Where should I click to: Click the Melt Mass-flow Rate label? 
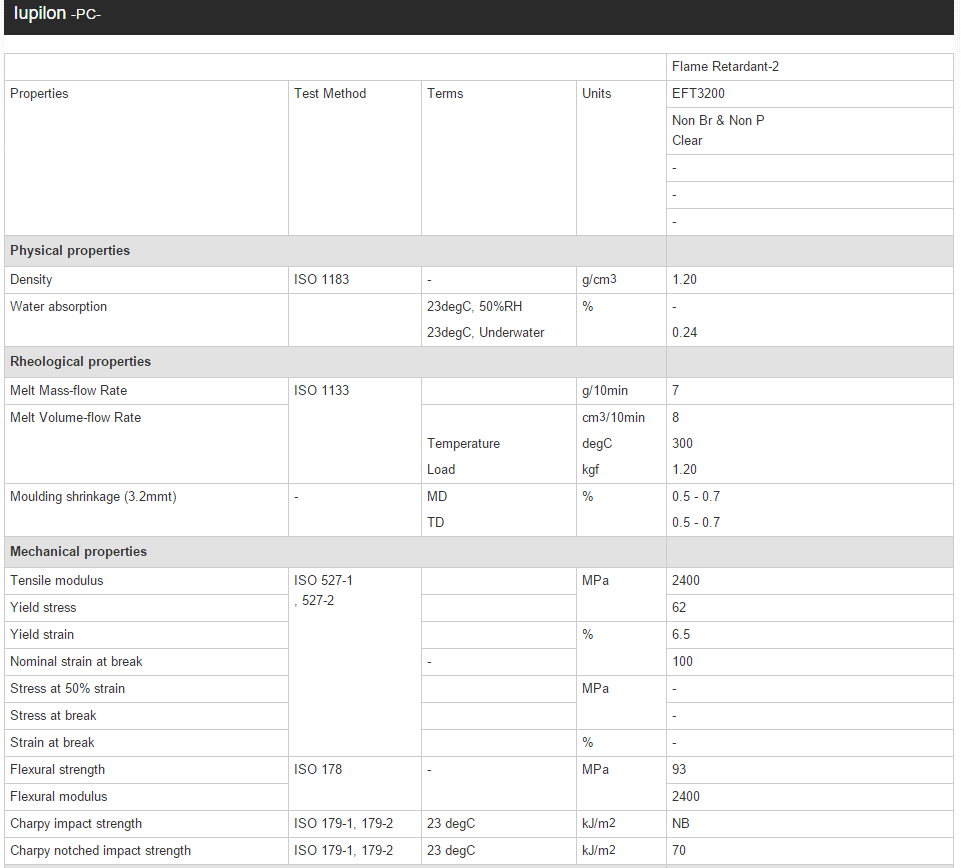pyautogui.click(x=68, y=391)
